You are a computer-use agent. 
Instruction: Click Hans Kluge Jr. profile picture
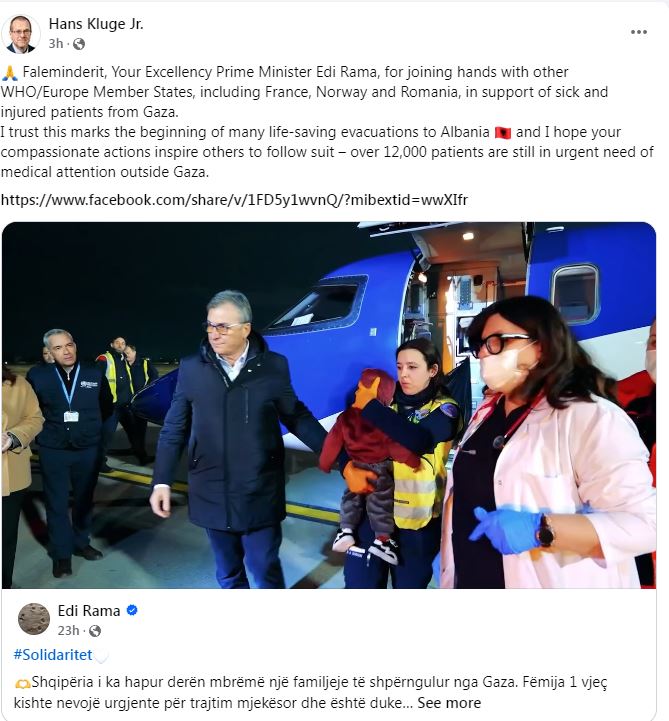coord(21,34)
